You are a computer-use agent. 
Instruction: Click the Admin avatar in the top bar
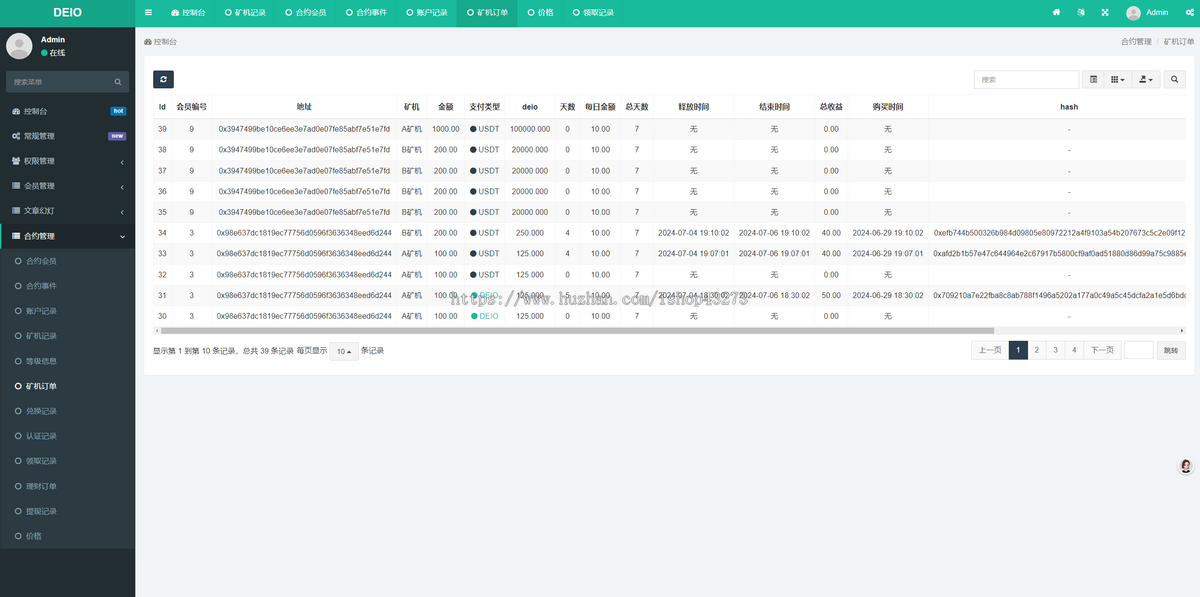pos(1133,13)
